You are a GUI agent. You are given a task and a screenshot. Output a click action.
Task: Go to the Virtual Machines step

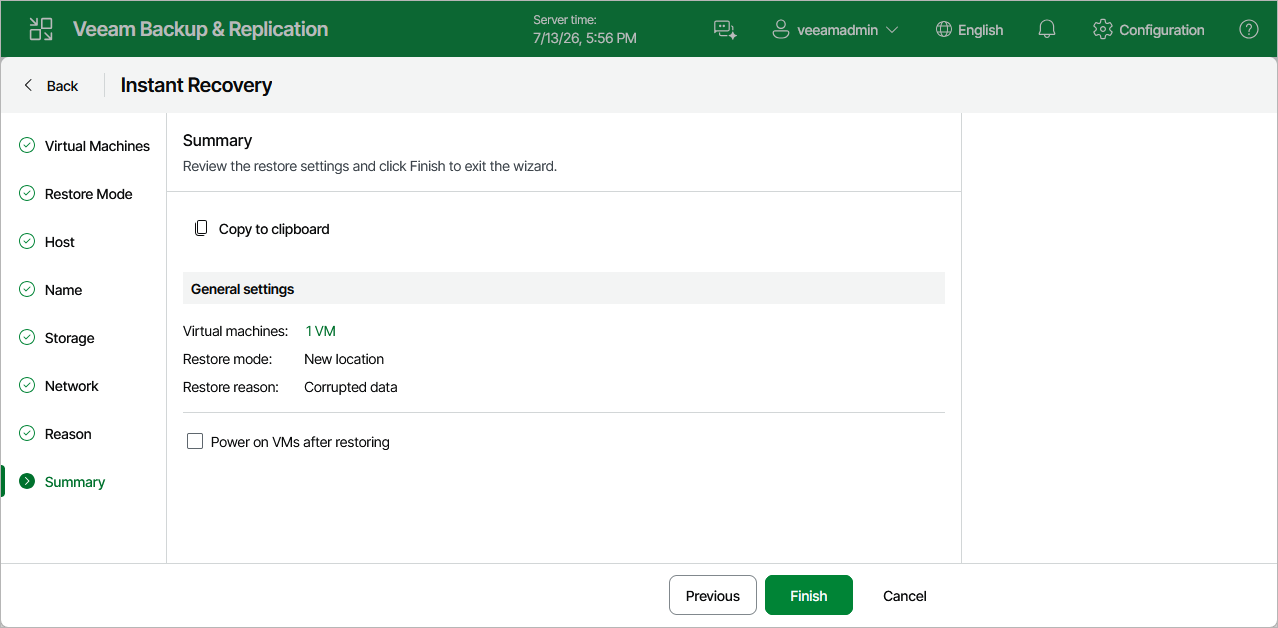click(x=97, y=146)
